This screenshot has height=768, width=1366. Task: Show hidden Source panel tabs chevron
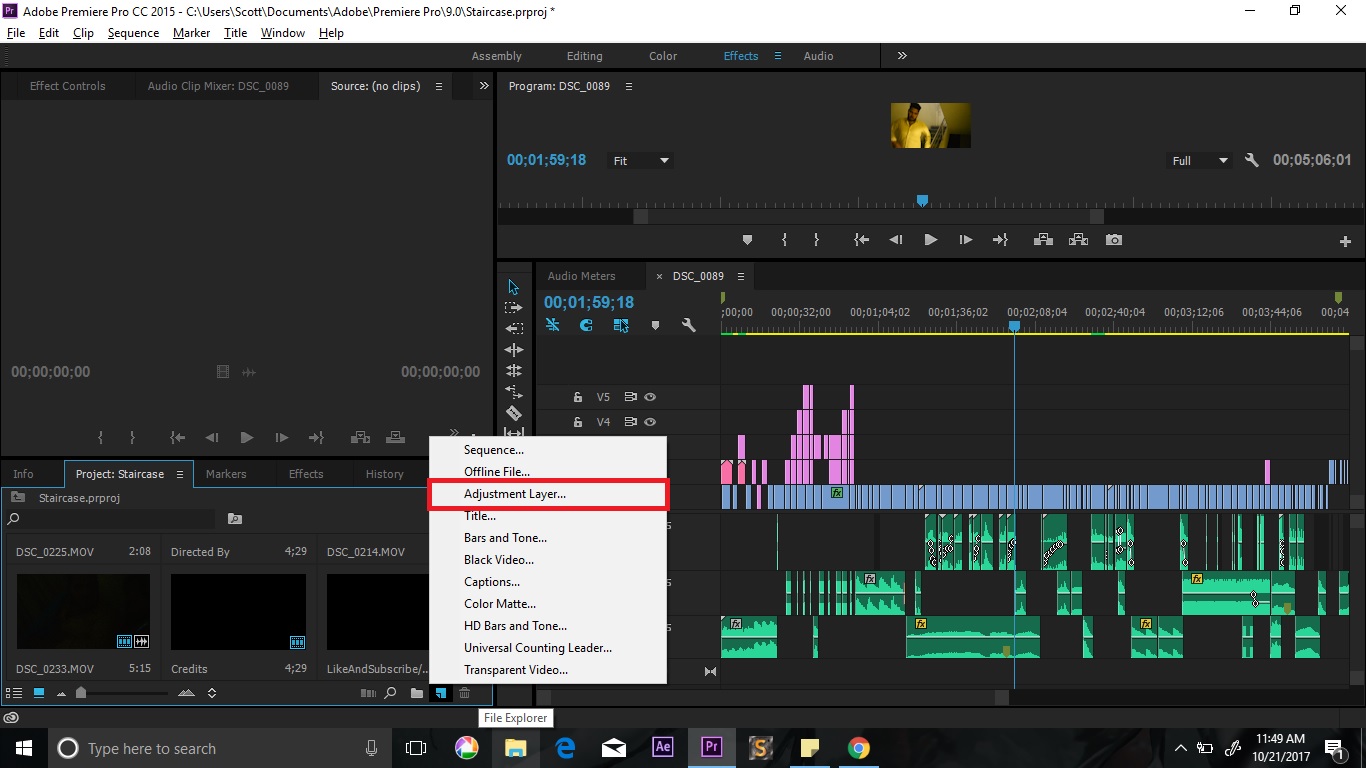point(484,86)
